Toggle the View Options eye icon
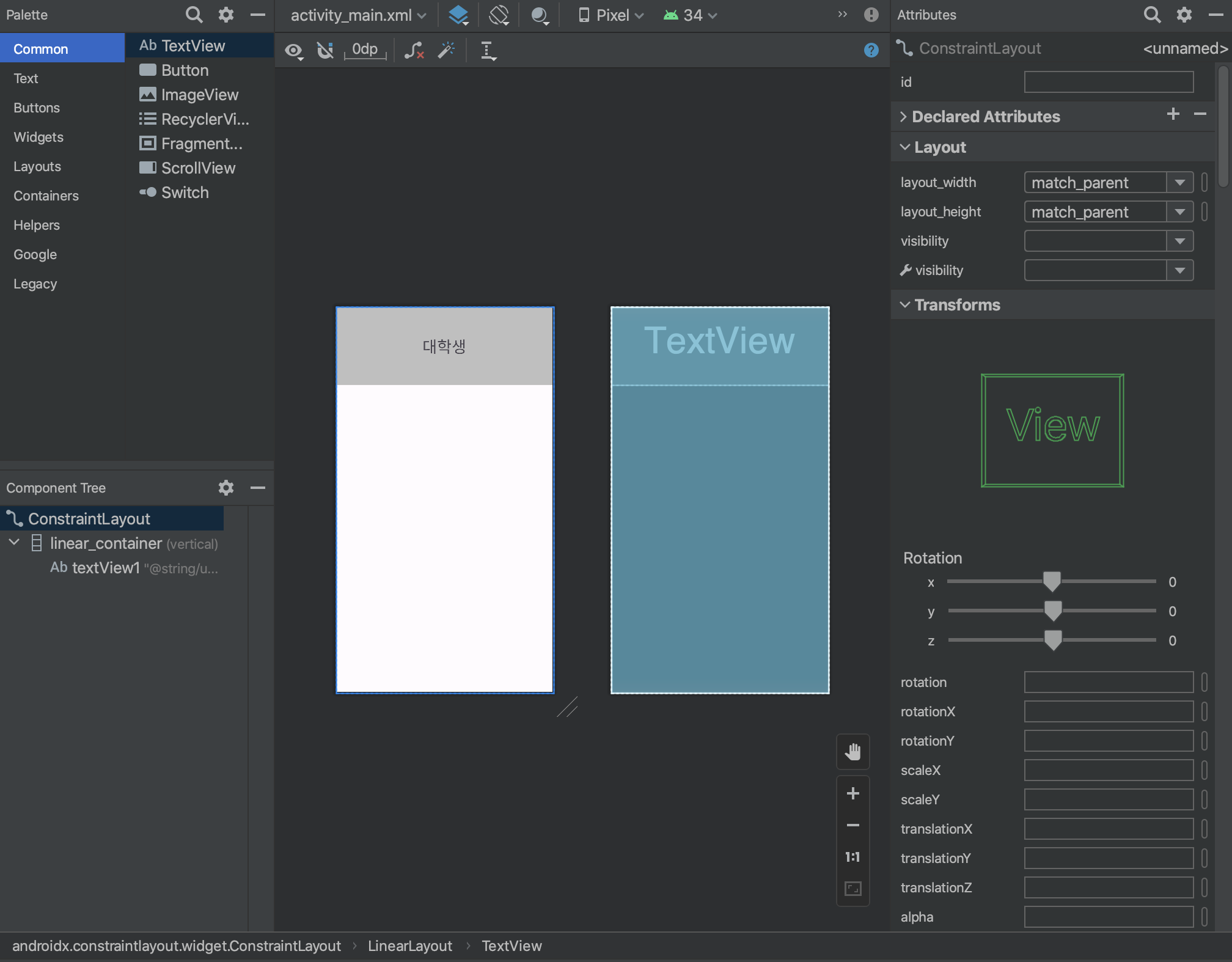This screenshot has height=962, width=1232. 294,50
